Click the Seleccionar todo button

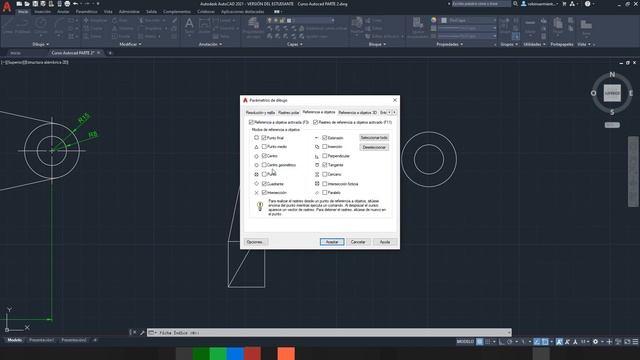(x=374, y=138)
